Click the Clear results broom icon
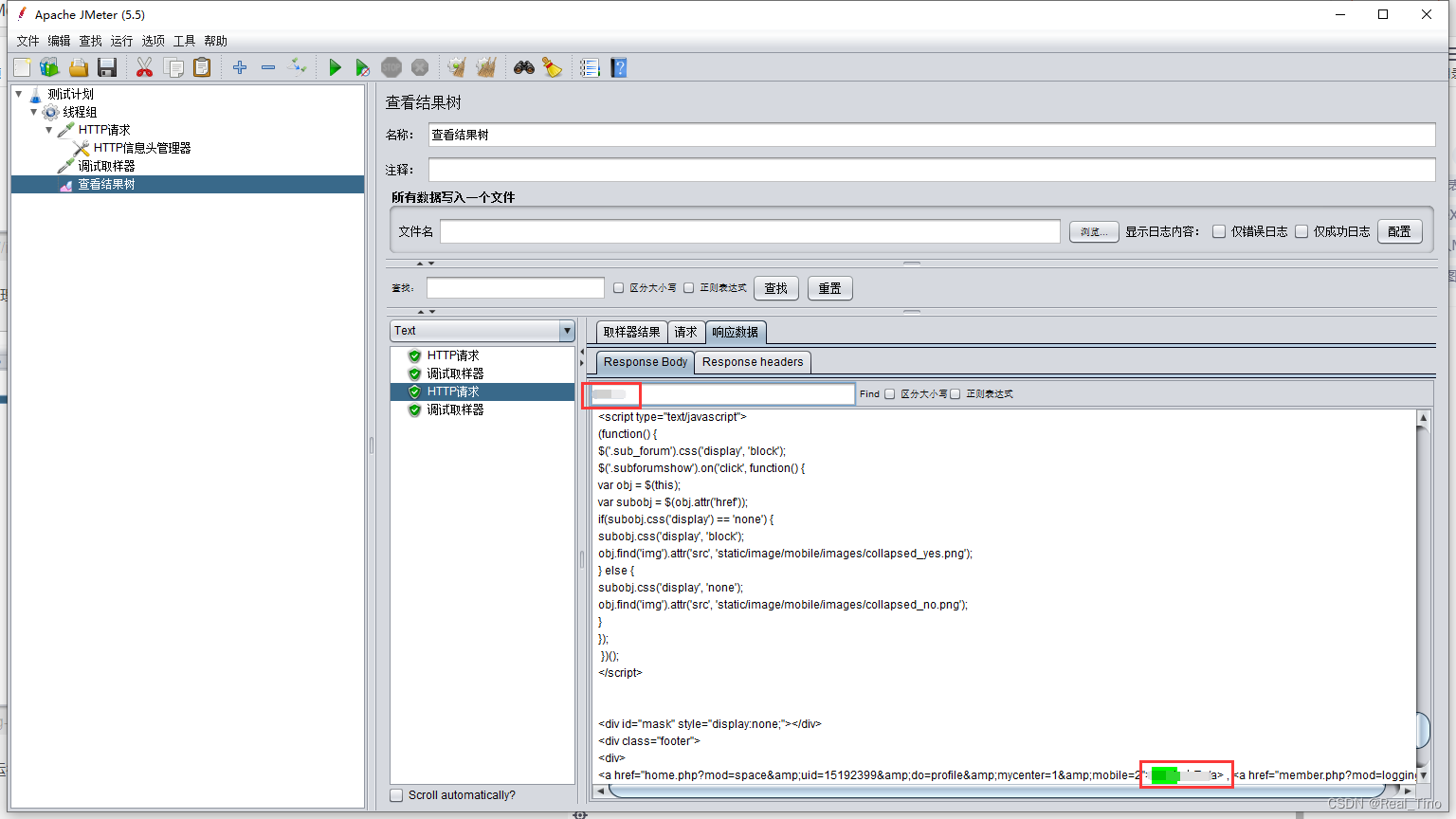1456x819 pixels. (x=457, y=67)
